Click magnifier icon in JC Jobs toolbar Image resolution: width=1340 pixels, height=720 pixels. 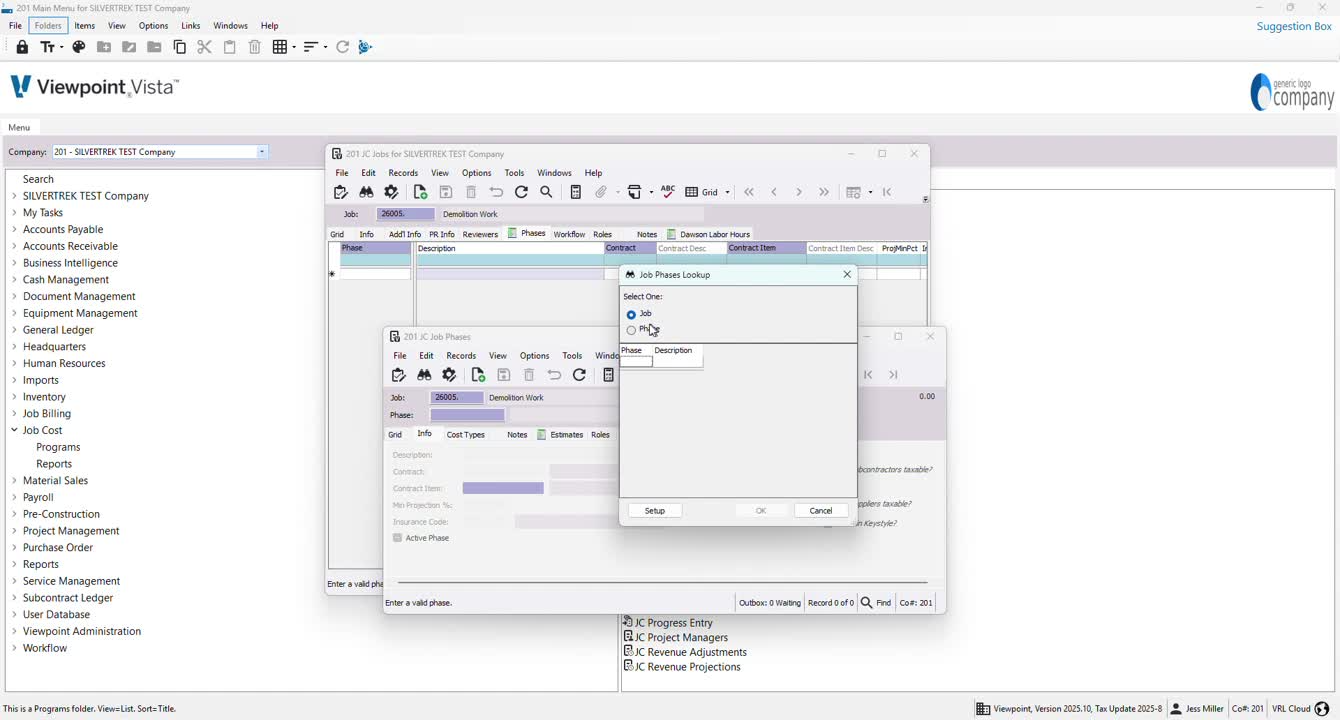pyautogui.click(x=547, y=192)
